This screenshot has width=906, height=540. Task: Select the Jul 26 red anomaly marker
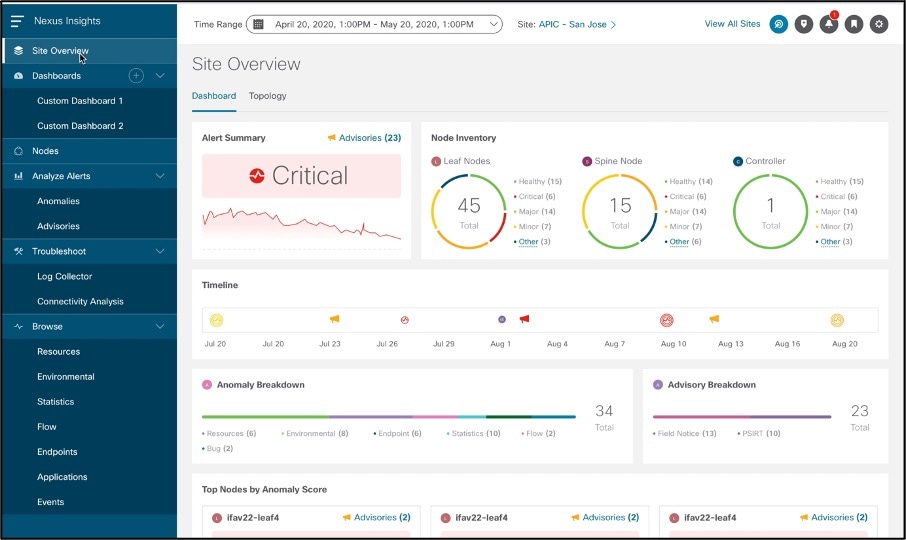tap(404, 320)
